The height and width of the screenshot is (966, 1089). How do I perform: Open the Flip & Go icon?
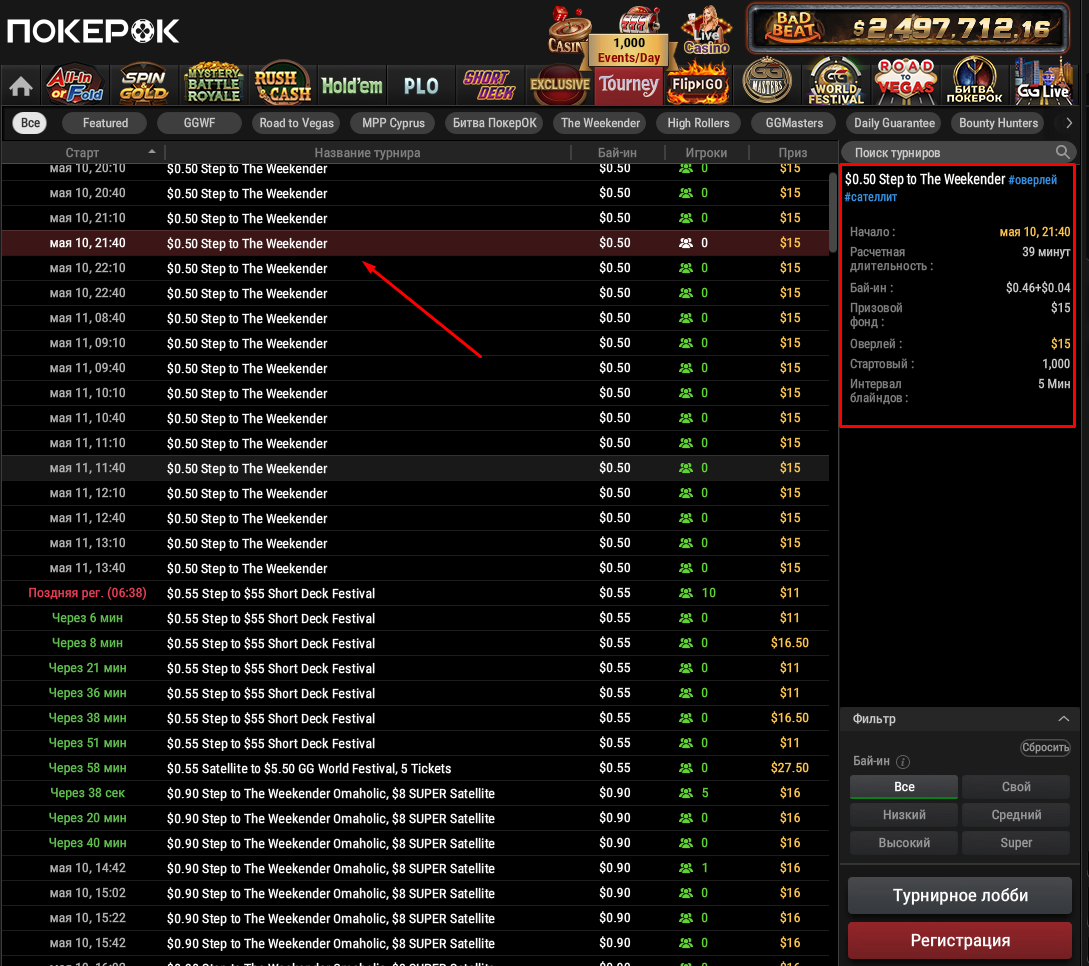(697, 85)
